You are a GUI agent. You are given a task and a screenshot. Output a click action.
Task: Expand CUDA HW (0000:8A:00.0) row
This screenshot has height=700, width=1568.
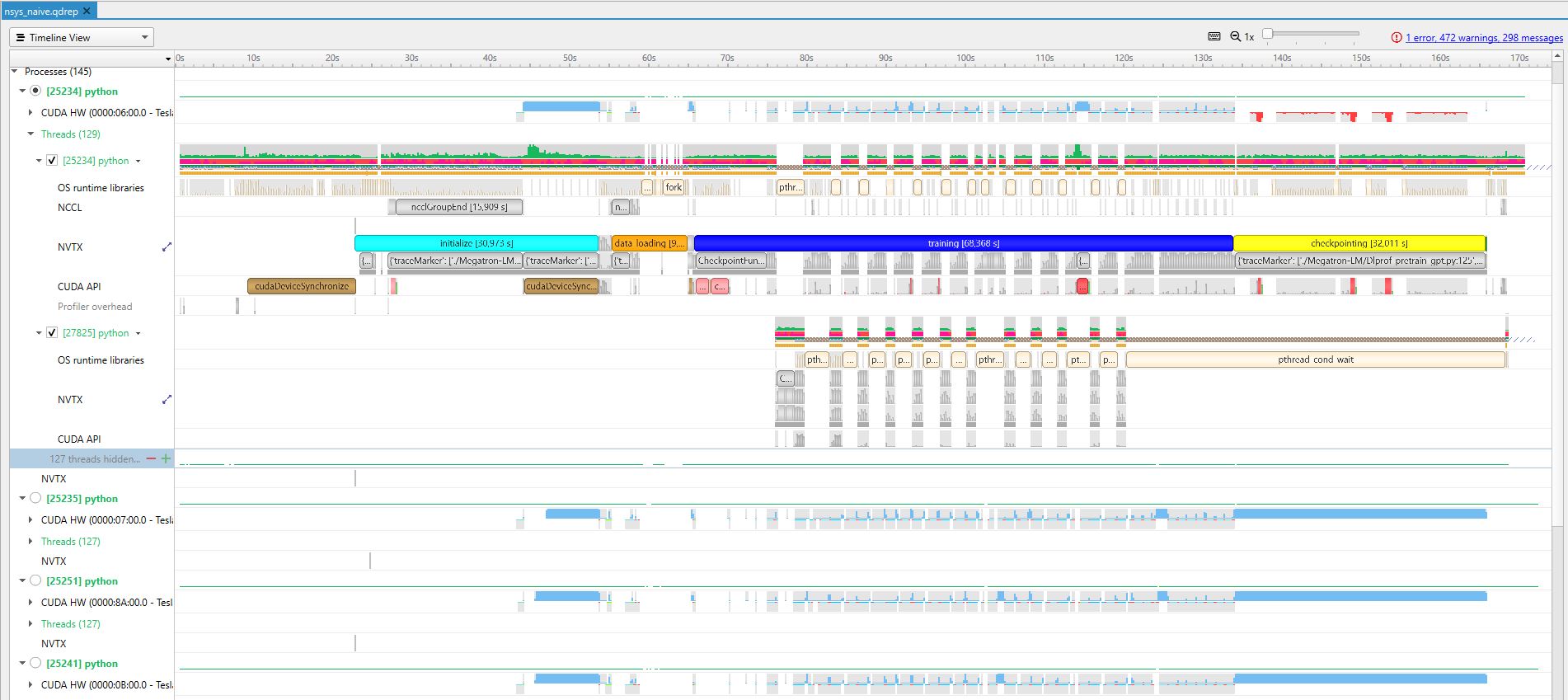[31, 602]
